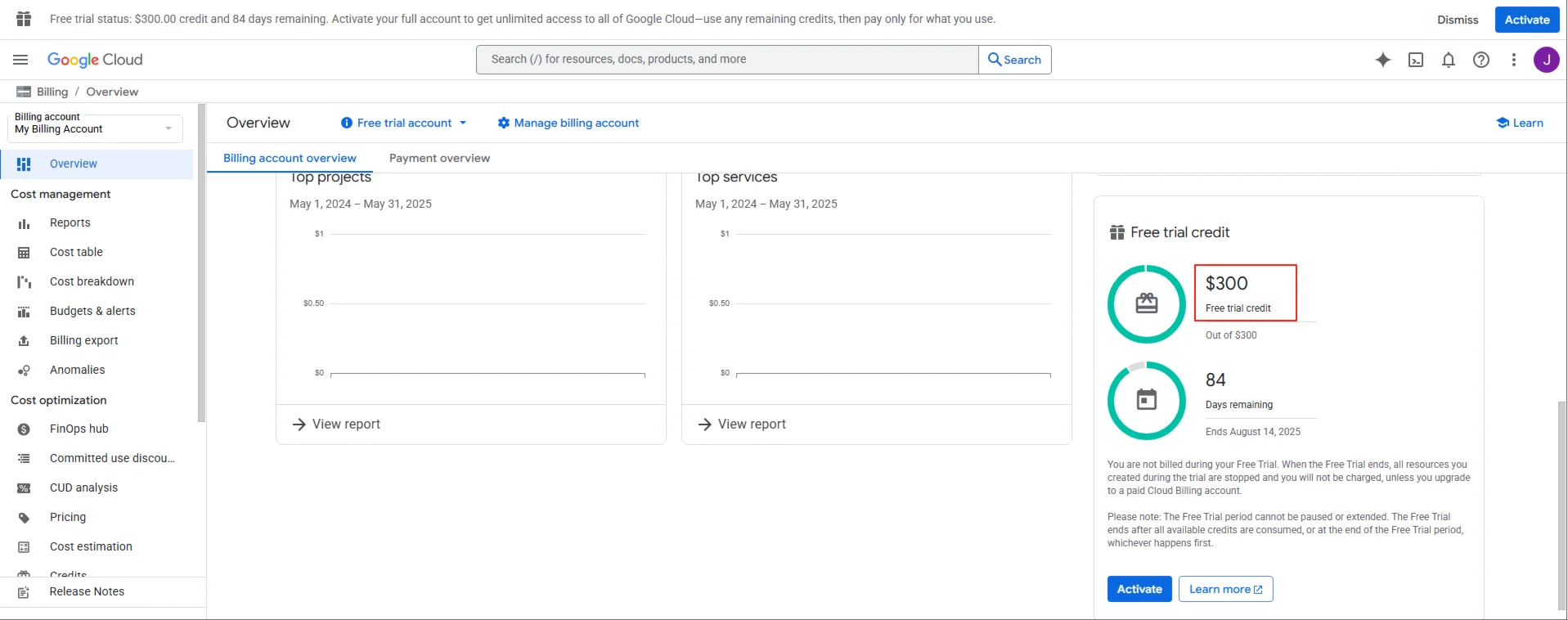Click the 'Ends August 14, 2025' text
1568x620 pixels.
1252,432
